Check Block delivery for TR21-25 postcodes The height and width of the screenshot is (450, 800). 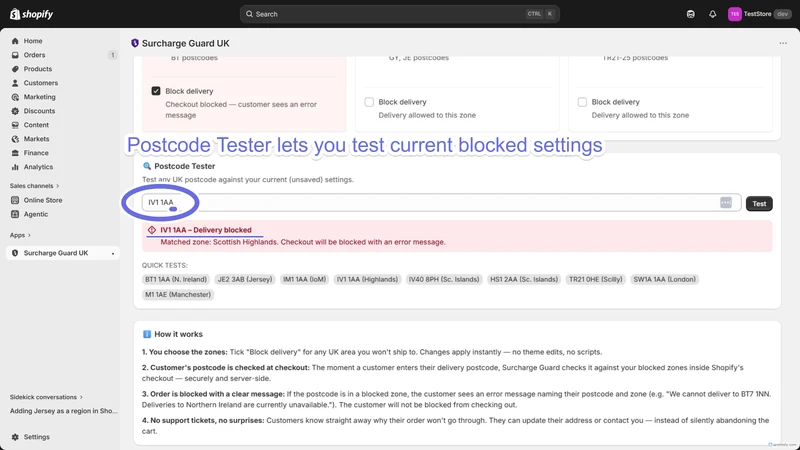(582, 102)
